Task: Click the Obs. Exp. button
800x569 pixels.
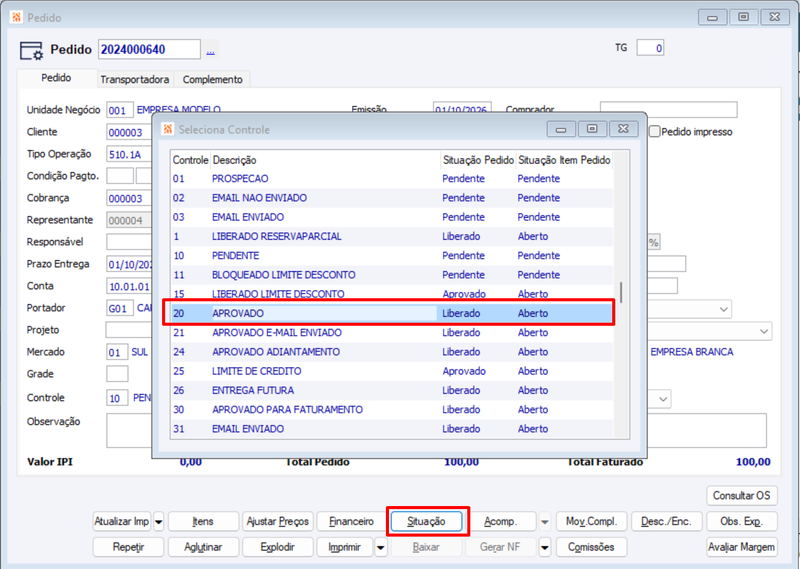Action: pos(742,522)
